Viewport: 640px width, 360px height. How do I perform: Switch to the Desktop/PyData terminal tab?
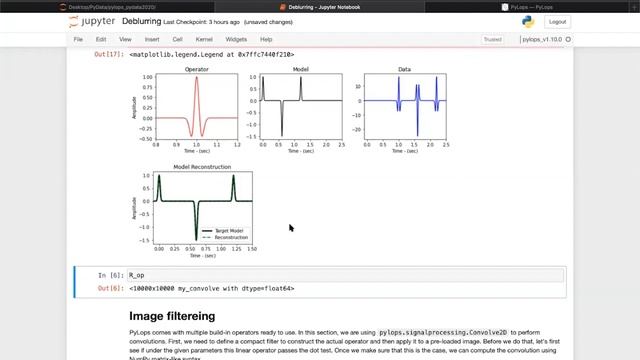coord(107,7)
